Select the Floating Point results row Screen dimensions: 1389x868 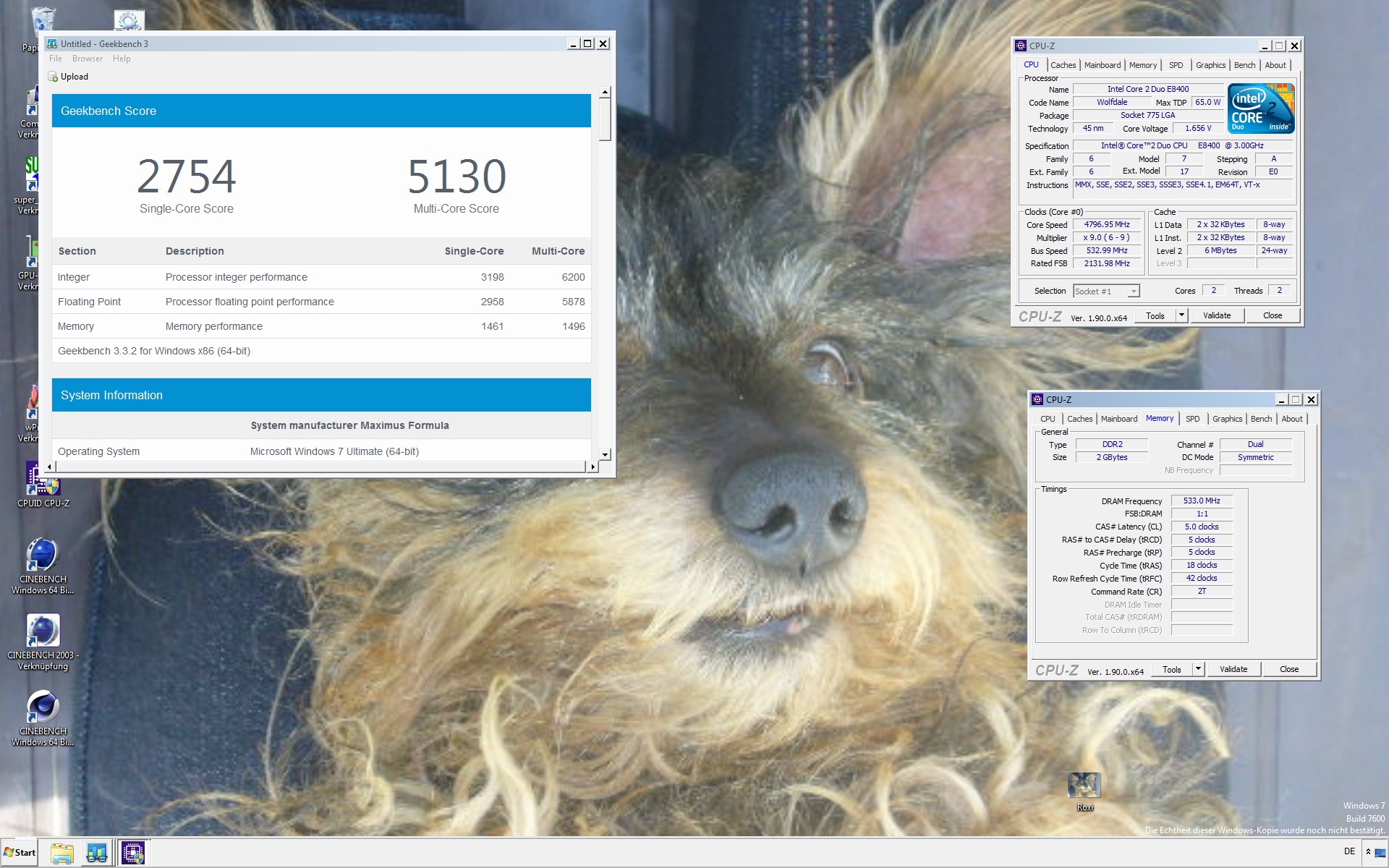point(321,302)
